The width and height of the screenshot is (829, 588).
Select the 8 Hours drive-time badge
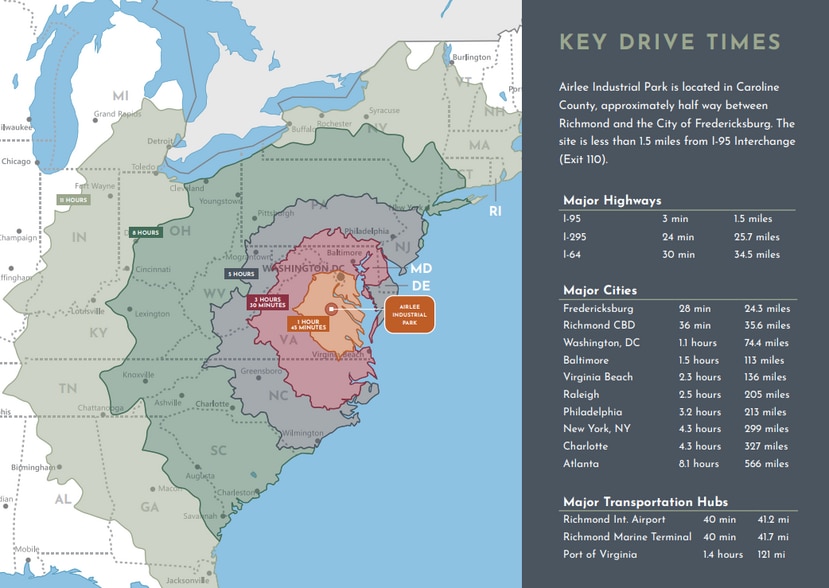coord(145,232)
